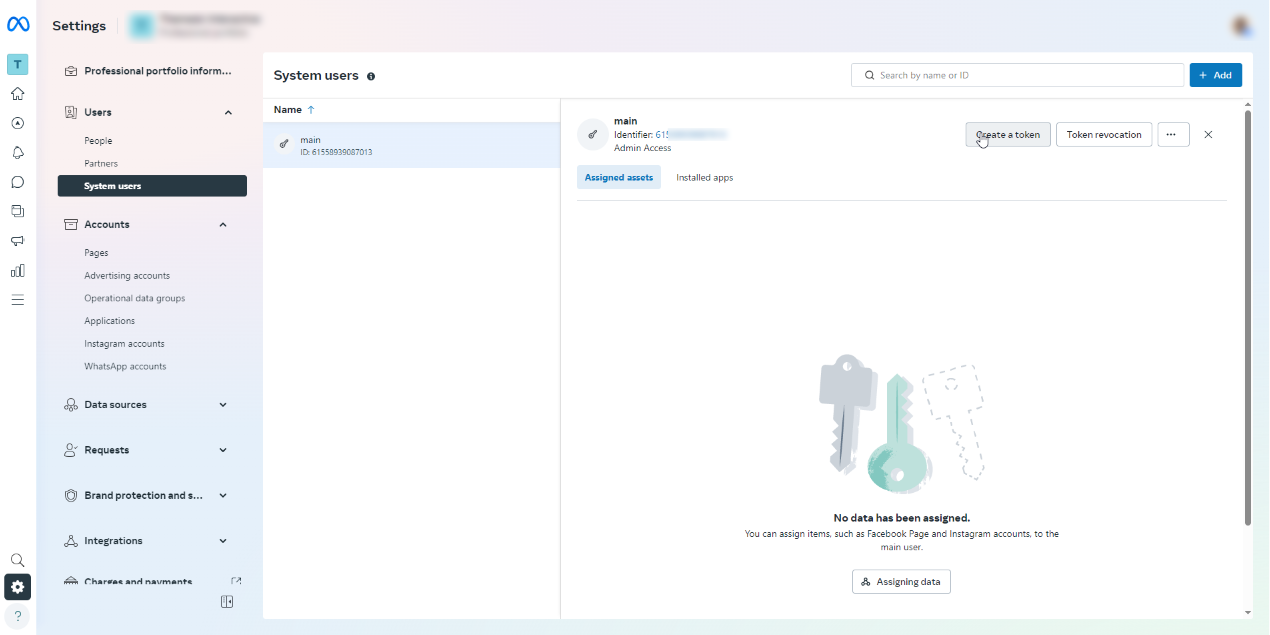Select the Assigned assets tab

coord(618,178)
